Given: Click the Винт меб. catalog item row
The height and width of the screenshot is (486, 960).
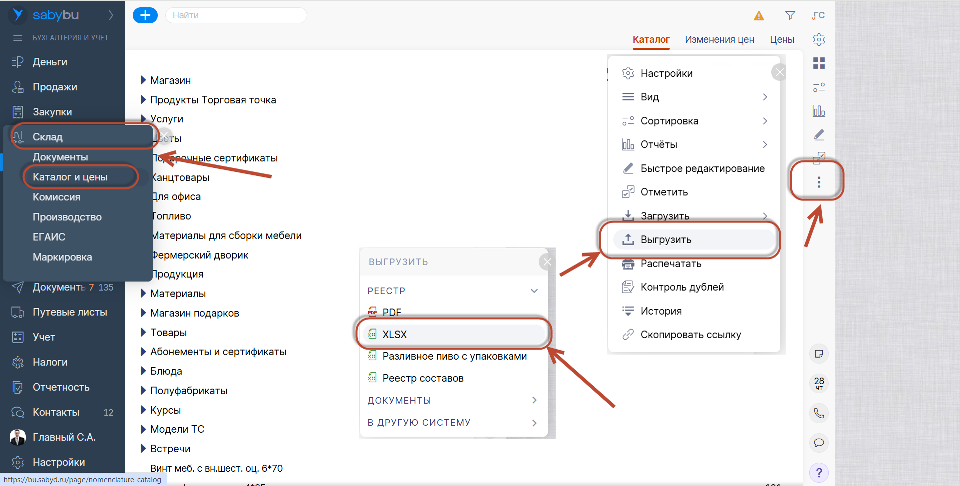Looking at the screenshot, I should pyautogui.click(x=216, y=468).
